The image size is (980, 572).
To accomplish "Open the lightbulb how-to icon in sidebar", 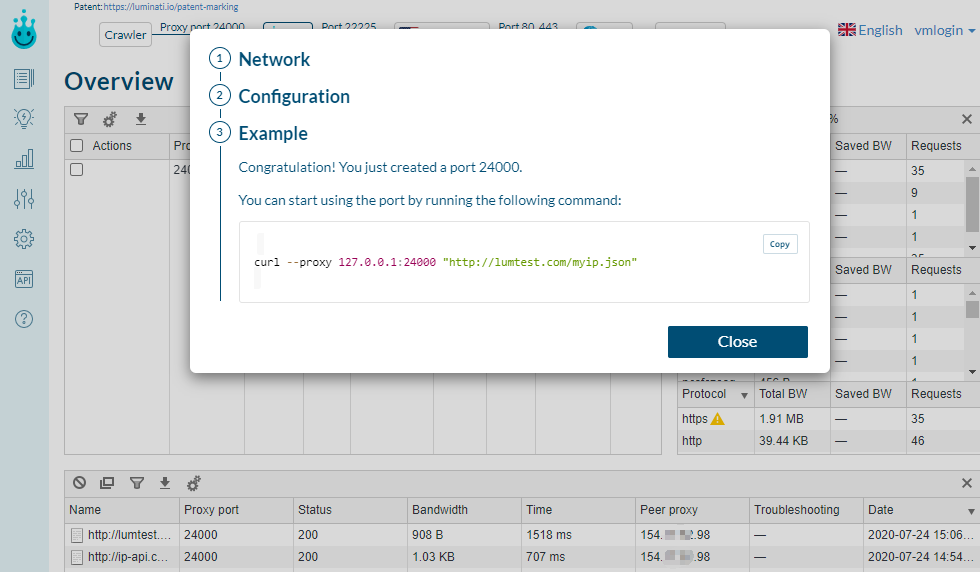I will click(x=24, y=118).
